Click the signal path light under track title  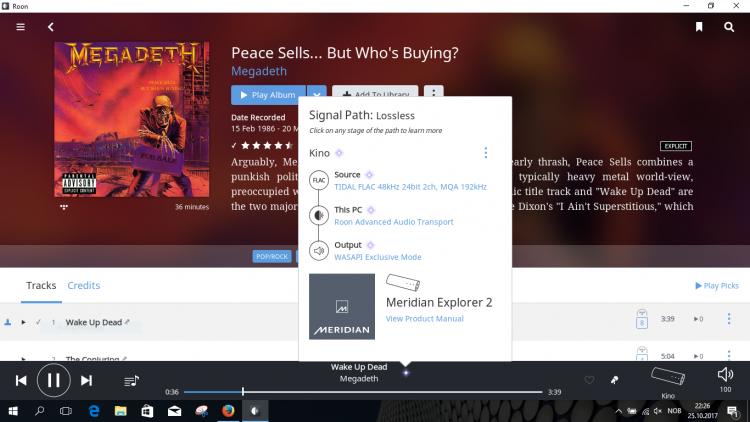[406, 373]
